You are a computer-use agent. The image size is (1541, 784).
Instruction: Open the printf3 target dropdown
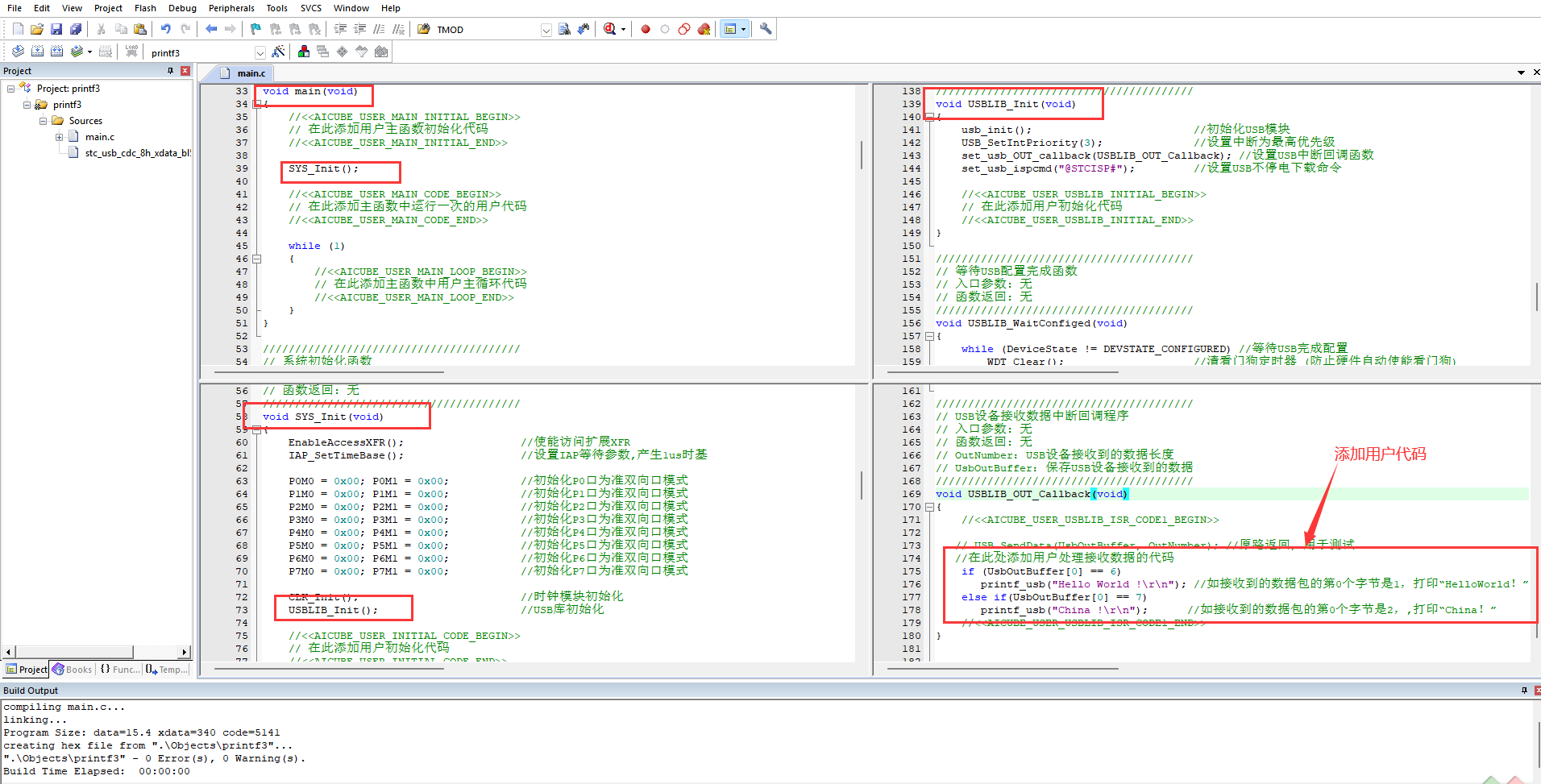tap(260, 53)
